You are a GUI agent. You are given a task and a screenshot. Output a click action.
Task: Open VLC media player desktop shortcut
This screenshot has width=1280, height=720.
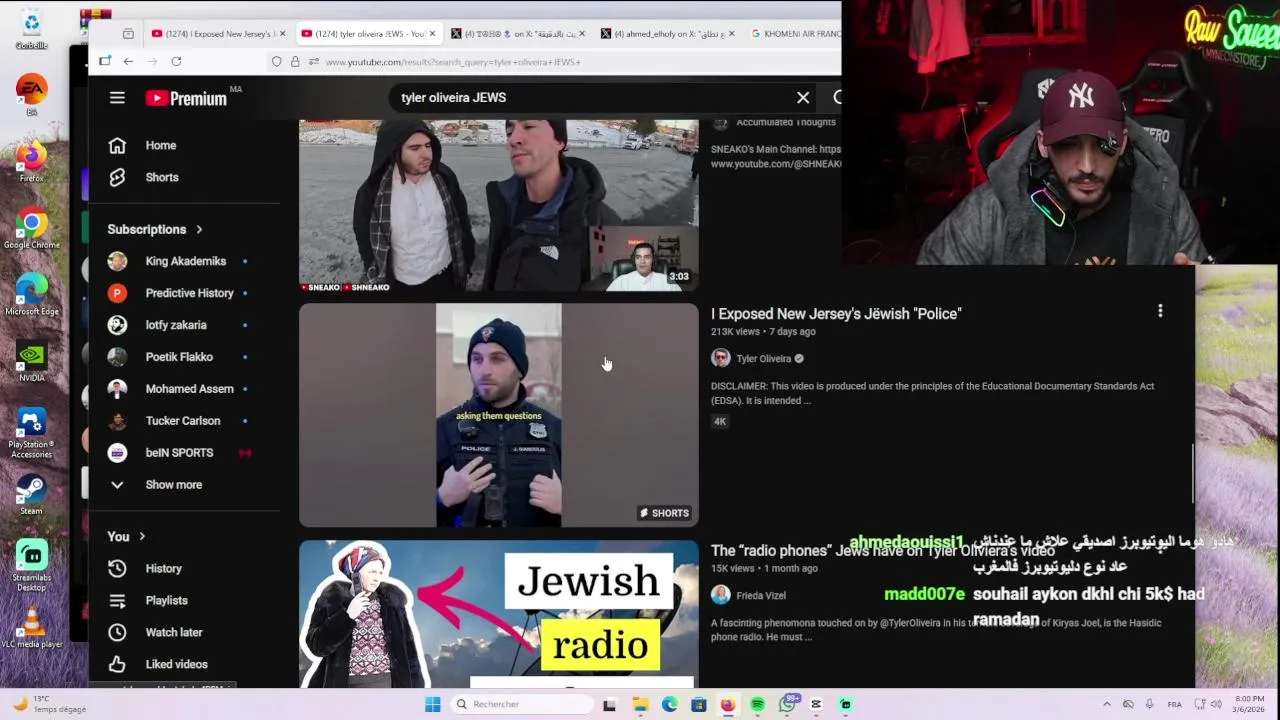pos(31,628)
